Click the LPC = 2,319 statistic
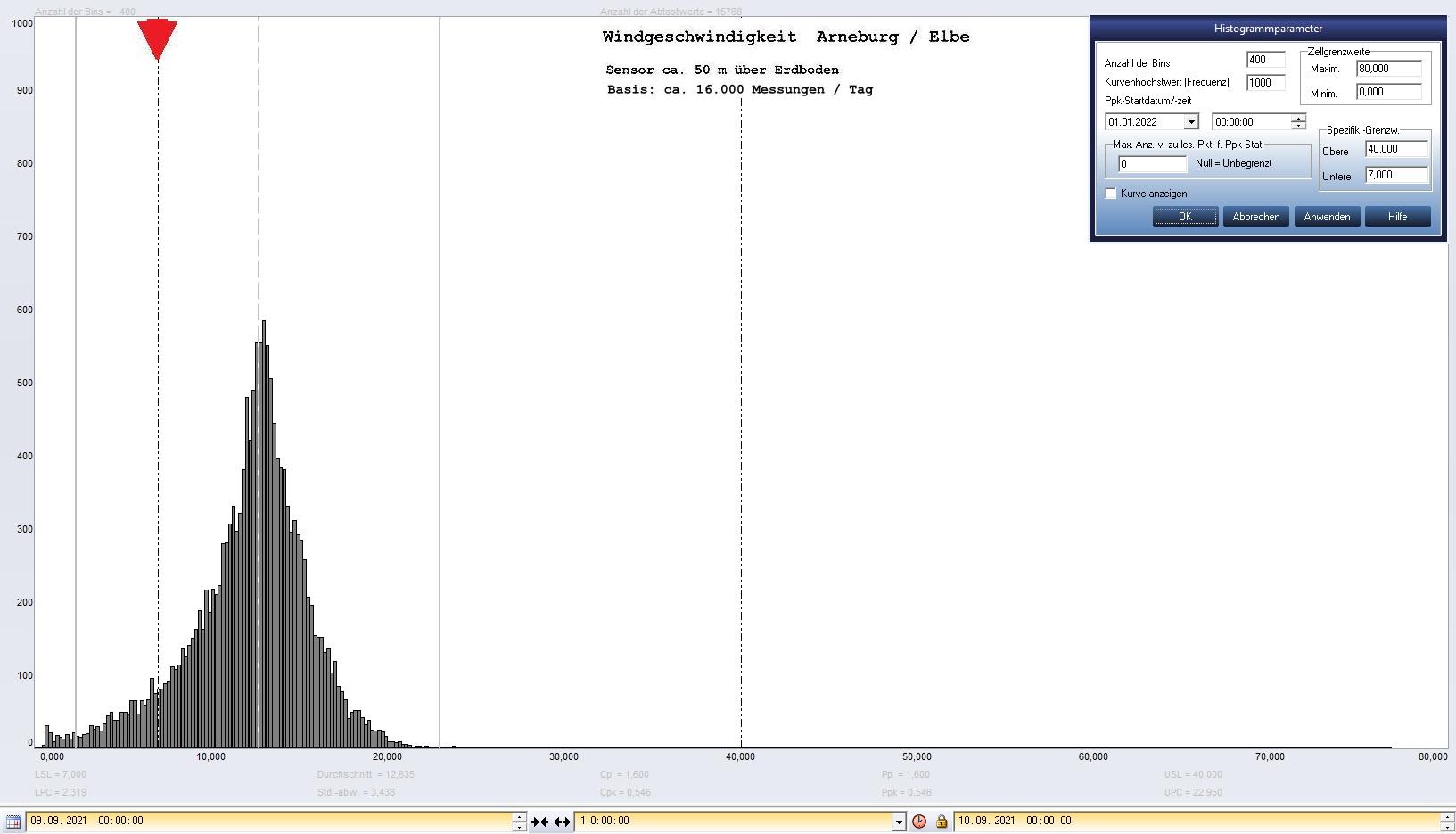The image size is (1456, 834). tap(61, 793)
